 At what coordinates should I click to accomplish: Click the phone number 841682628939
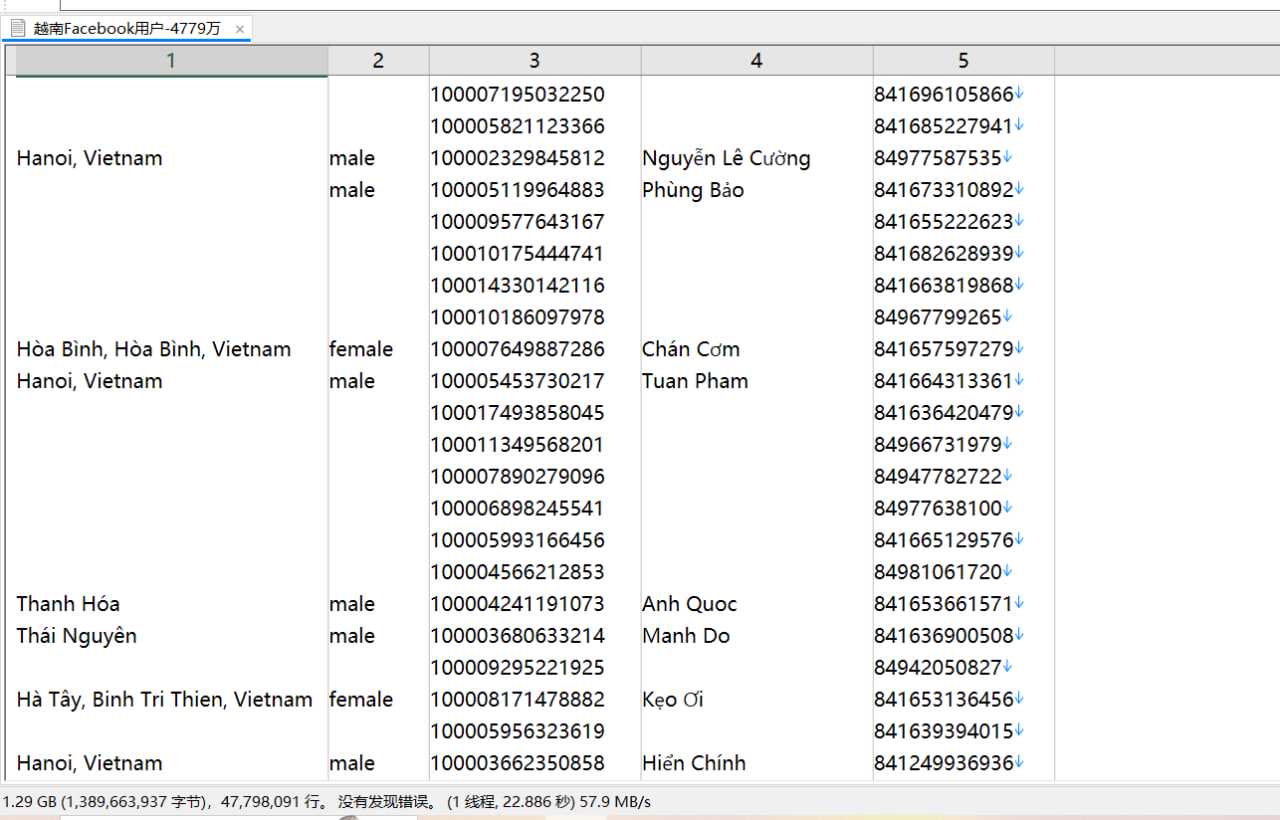tap(944, 254)
